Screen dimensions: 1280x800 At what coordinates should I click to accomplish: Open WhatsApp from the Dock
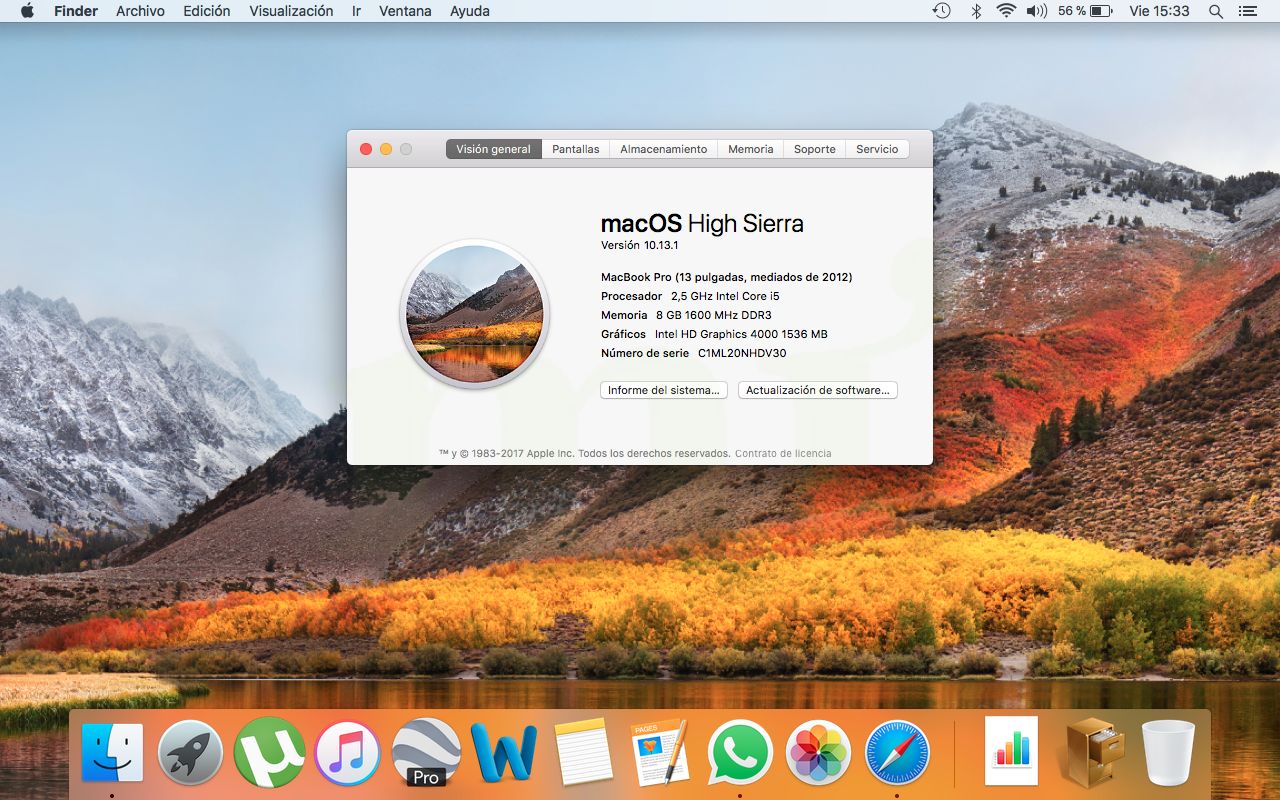point(740,753)
